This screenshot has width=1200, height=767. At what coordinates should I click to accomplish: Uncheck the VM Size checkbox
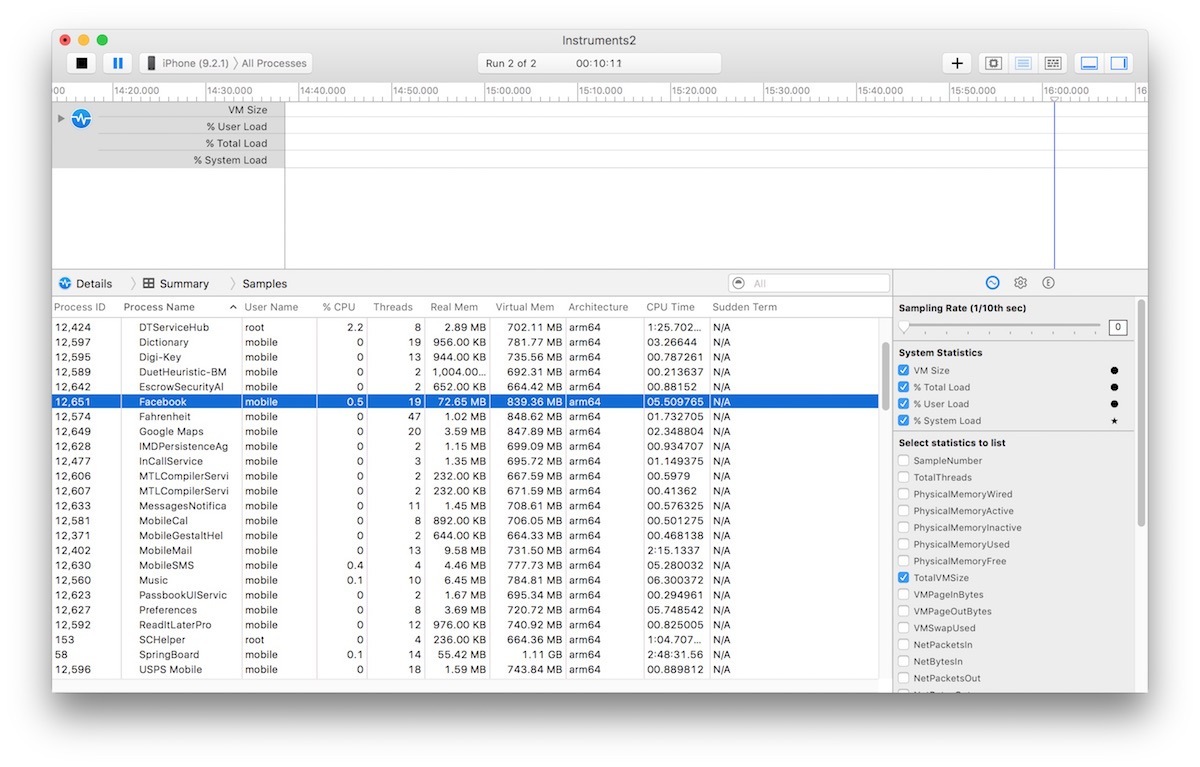pos(904,370)
